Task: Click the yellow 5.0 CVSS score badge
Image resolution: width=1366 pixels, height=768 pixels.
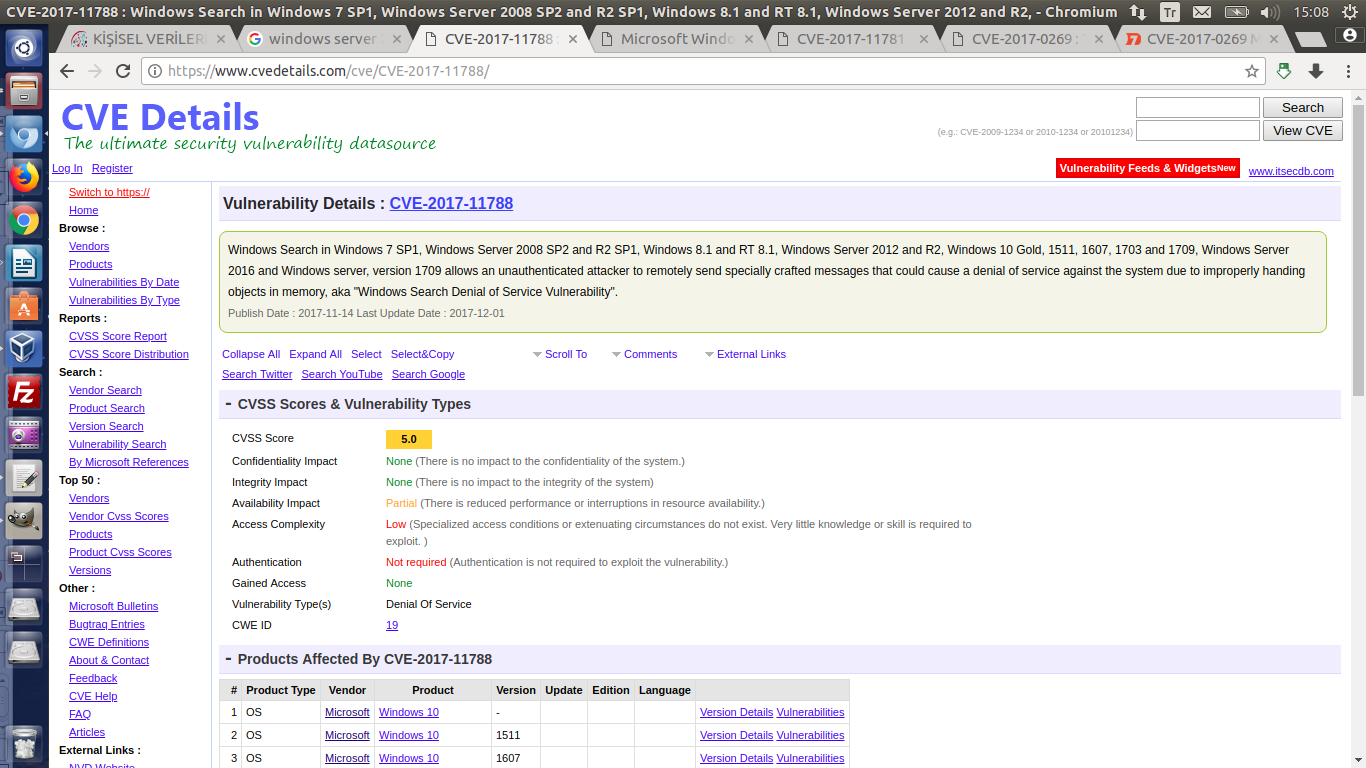Action: tap(409, 439)
